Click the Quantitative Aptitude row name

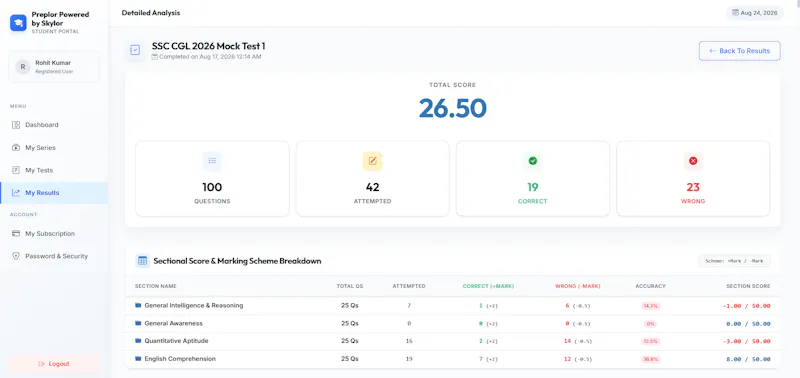(x=177, y=341)
